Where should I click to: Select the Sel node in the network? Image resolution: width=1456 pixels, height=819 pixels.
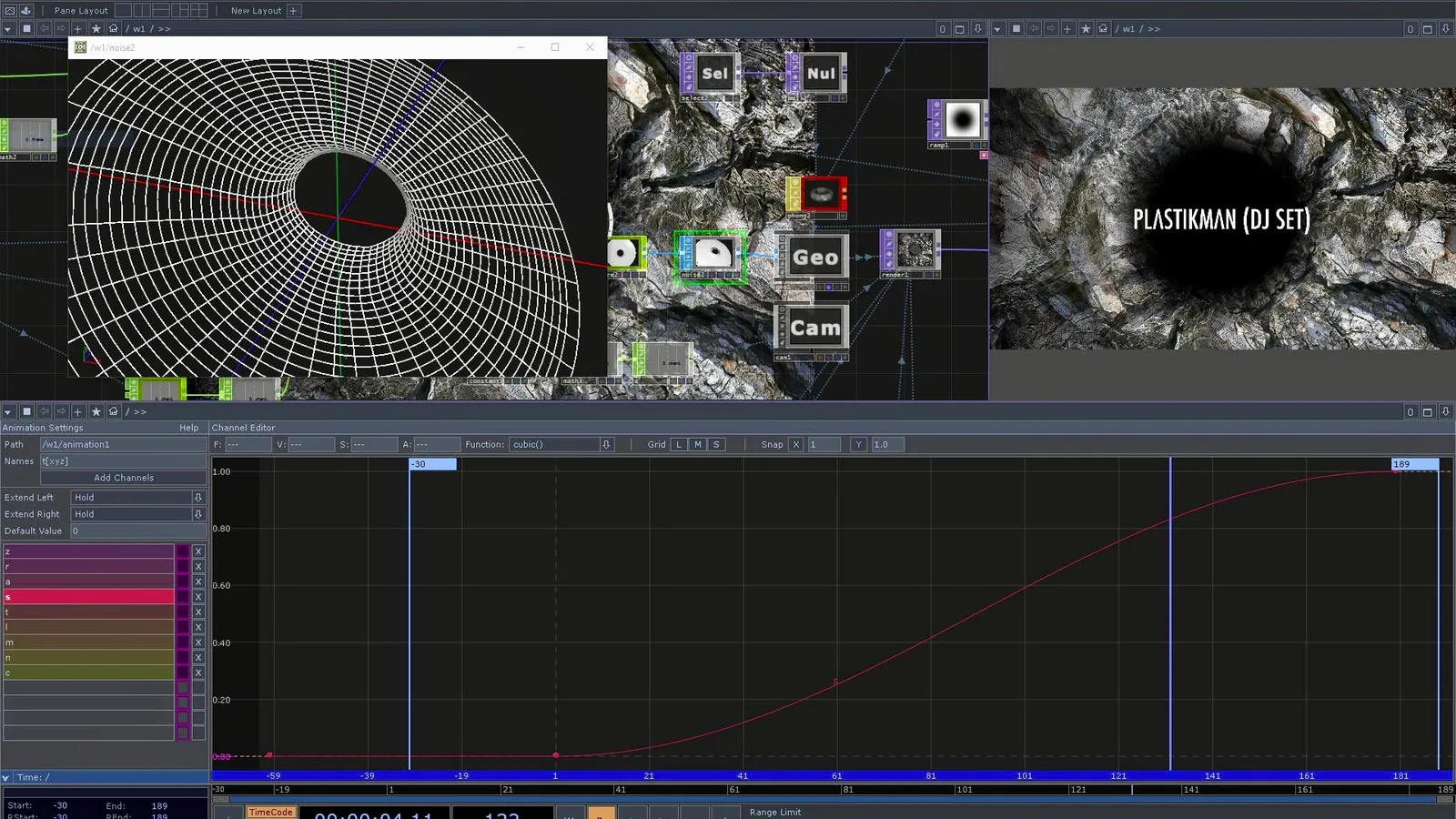tap(710, 74)
